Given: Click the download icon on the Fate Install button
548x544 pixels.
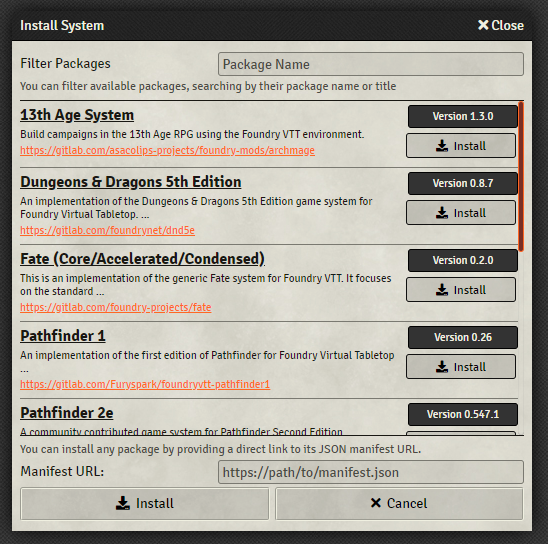Looking at the screenshot, I should tap(442, 290).
